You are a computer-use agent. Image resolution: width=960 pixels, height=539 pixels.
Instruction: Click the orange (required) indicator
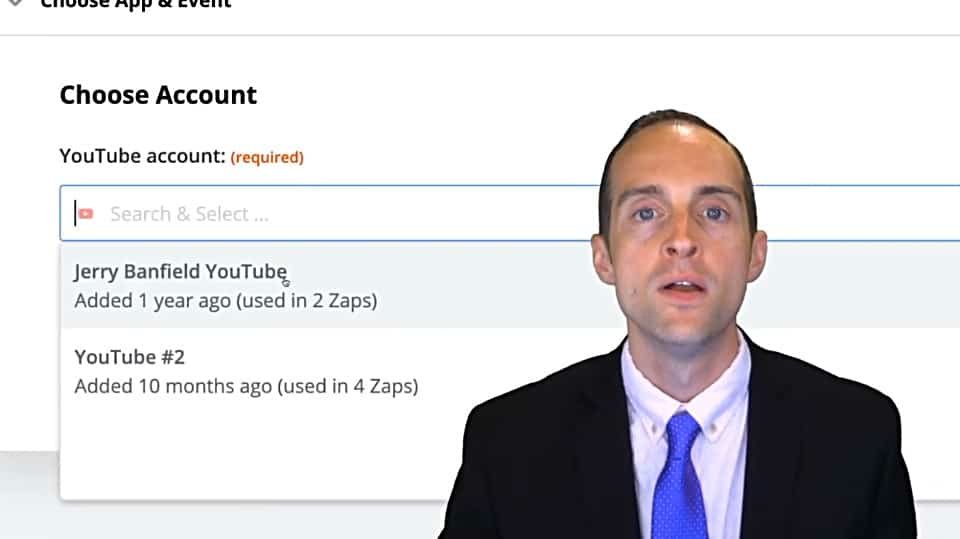point(267,157)
